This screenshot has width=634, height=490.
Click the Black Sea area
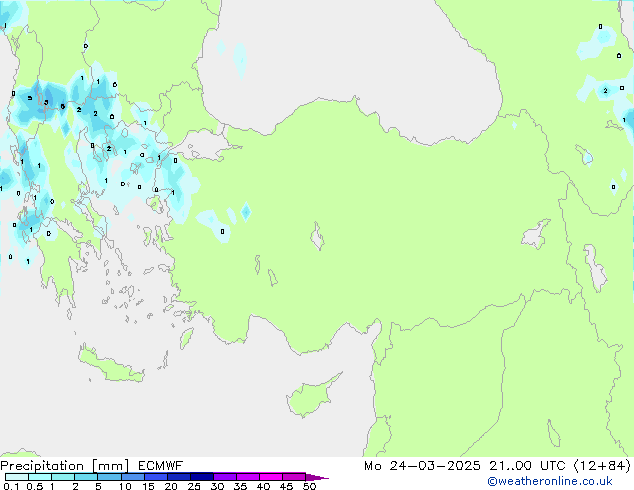(350, 60)
